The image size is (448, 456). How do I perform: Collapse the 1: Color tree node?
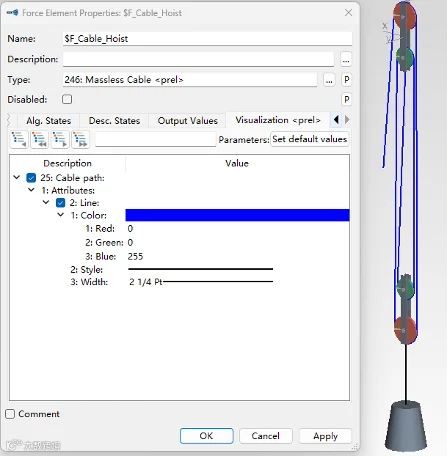(x=61, y=215)
